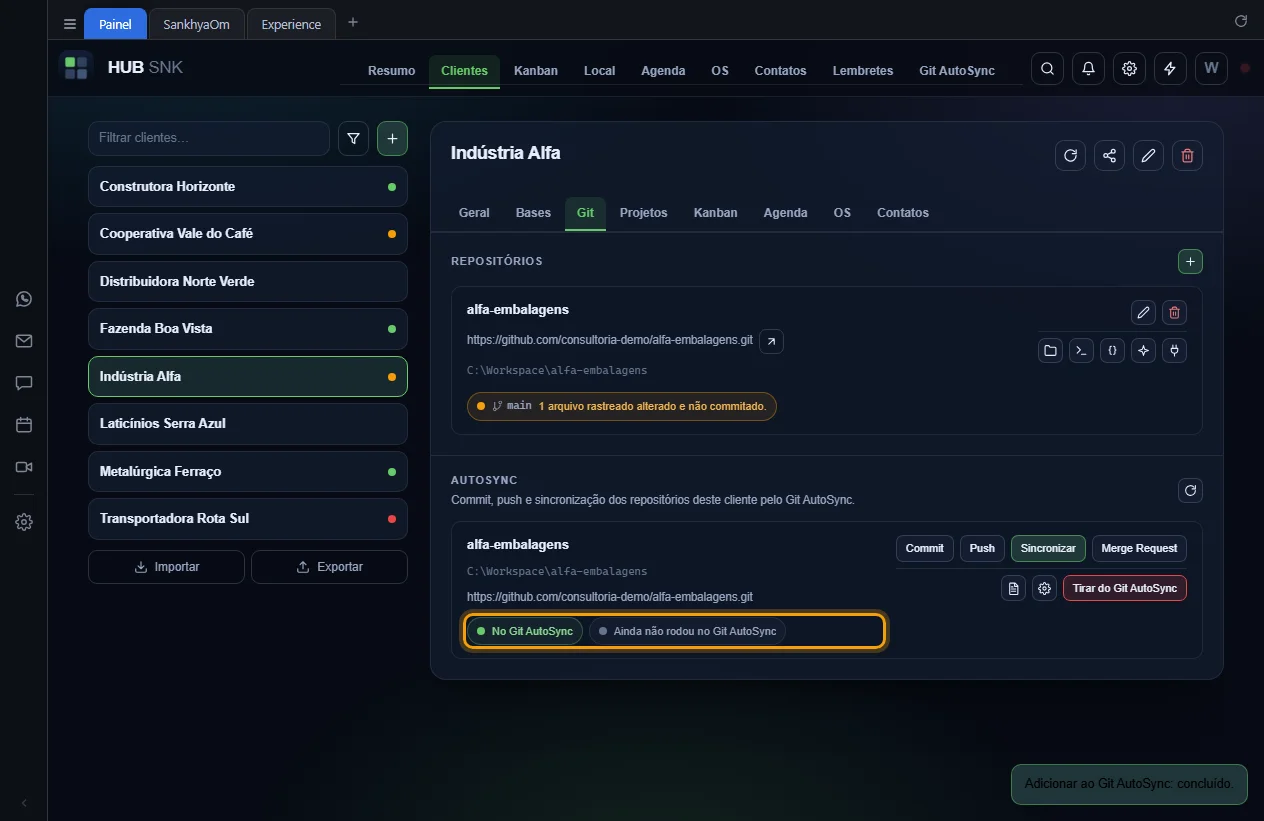
Task: Open sidebar settings gear
Action: tap(24, 522)
